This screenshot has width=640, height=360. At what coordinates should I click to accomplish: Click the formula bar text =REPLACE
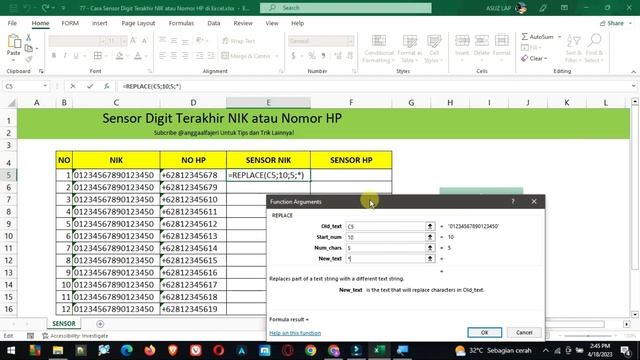tap(152, 86)
